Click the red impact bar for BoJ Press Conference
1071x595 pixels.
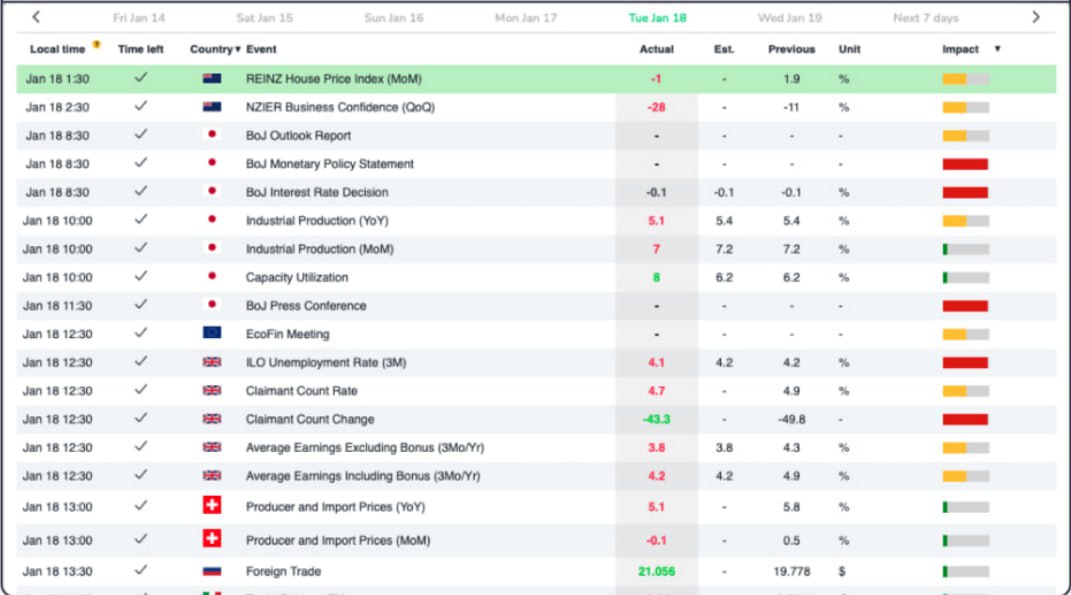click(x=965, y=306)
